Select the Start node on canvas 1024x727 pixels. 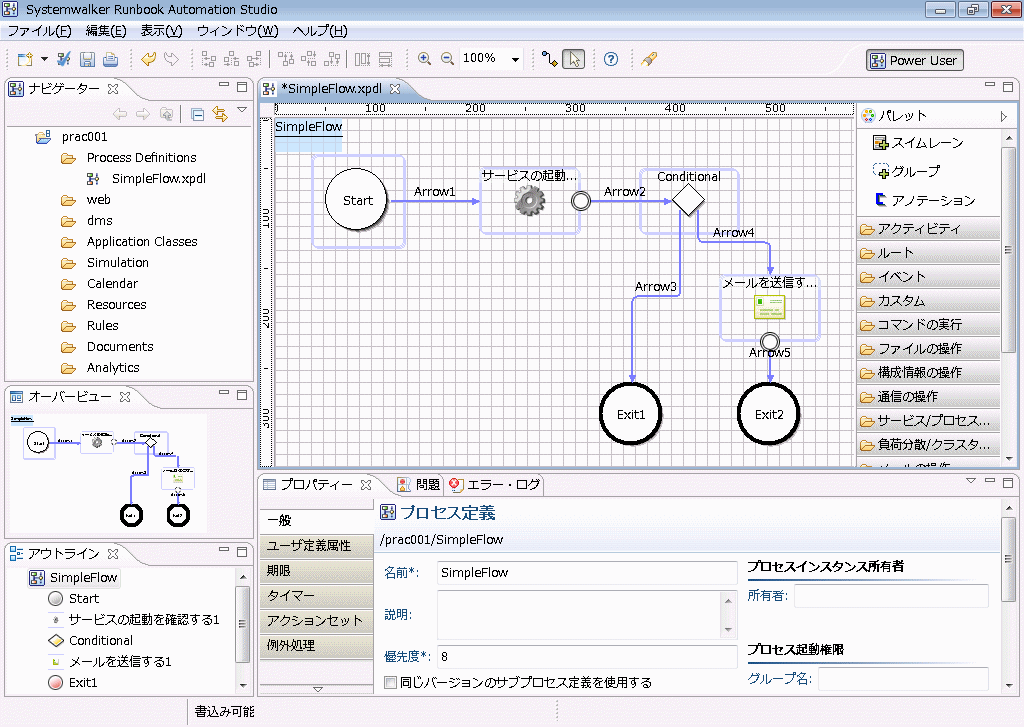pyautogui.click(x=357, y=200)
